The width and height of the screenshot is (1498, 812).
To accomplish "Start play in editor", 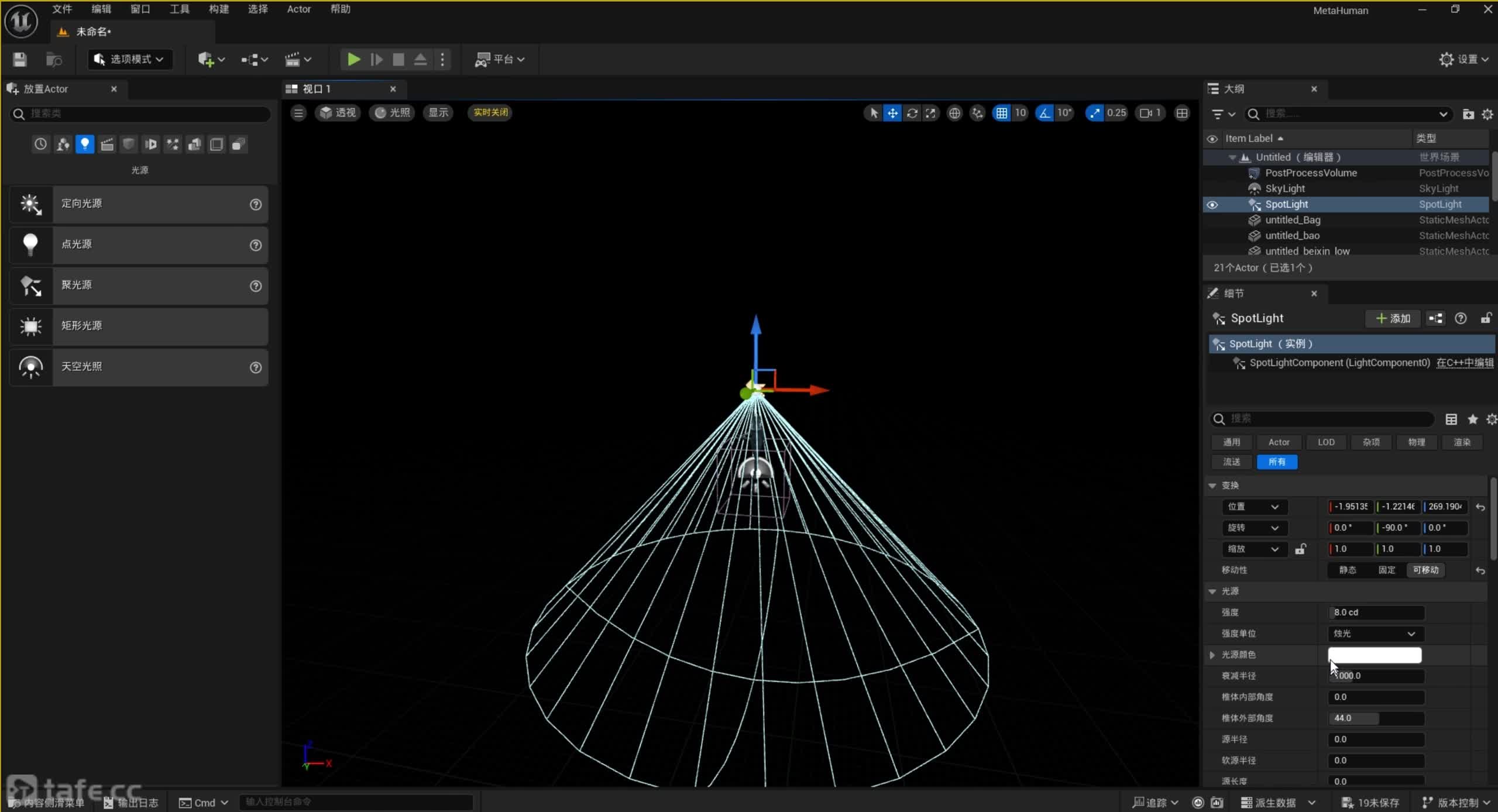I will tap(353, 59).
